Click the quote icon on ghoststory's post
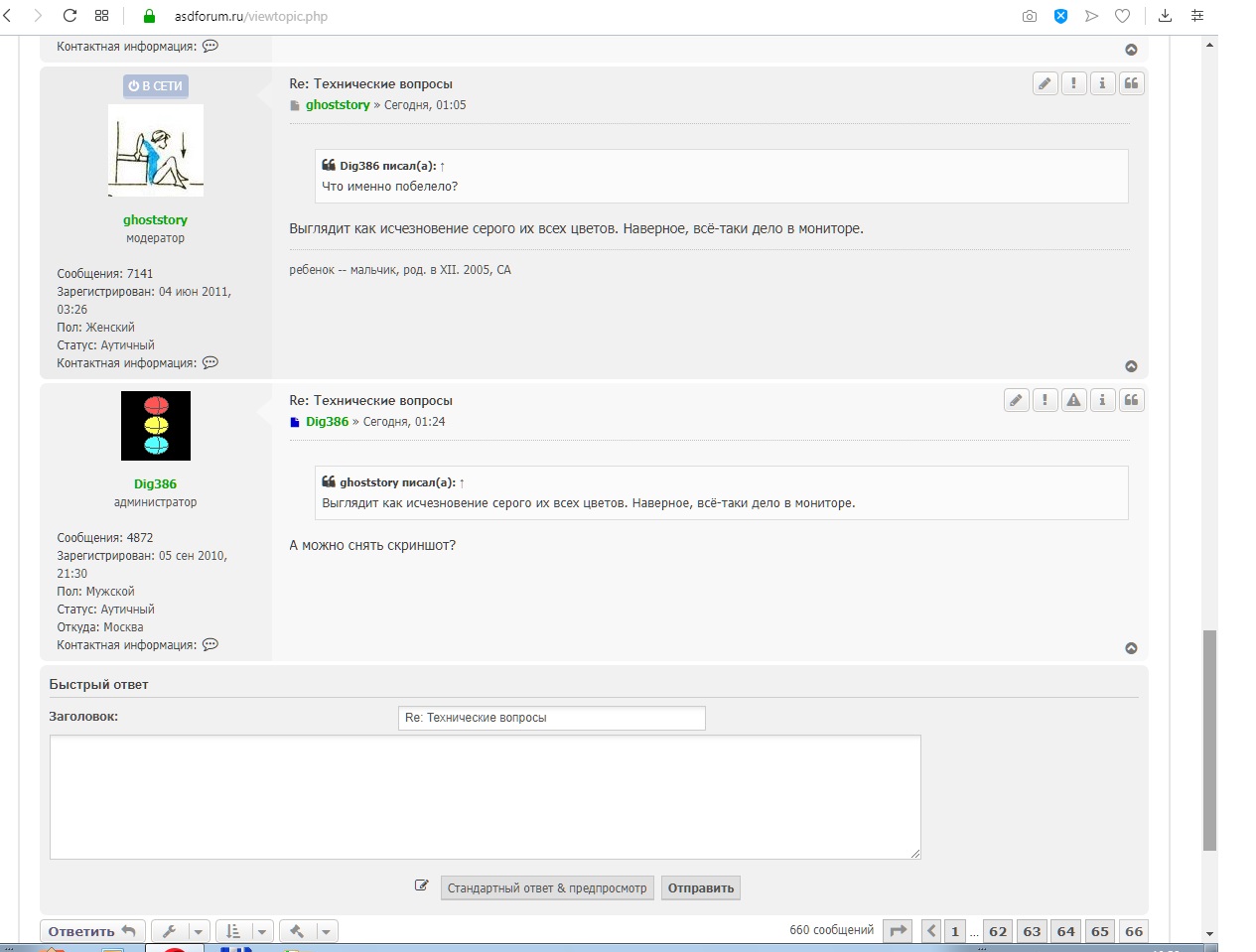 1131,84
